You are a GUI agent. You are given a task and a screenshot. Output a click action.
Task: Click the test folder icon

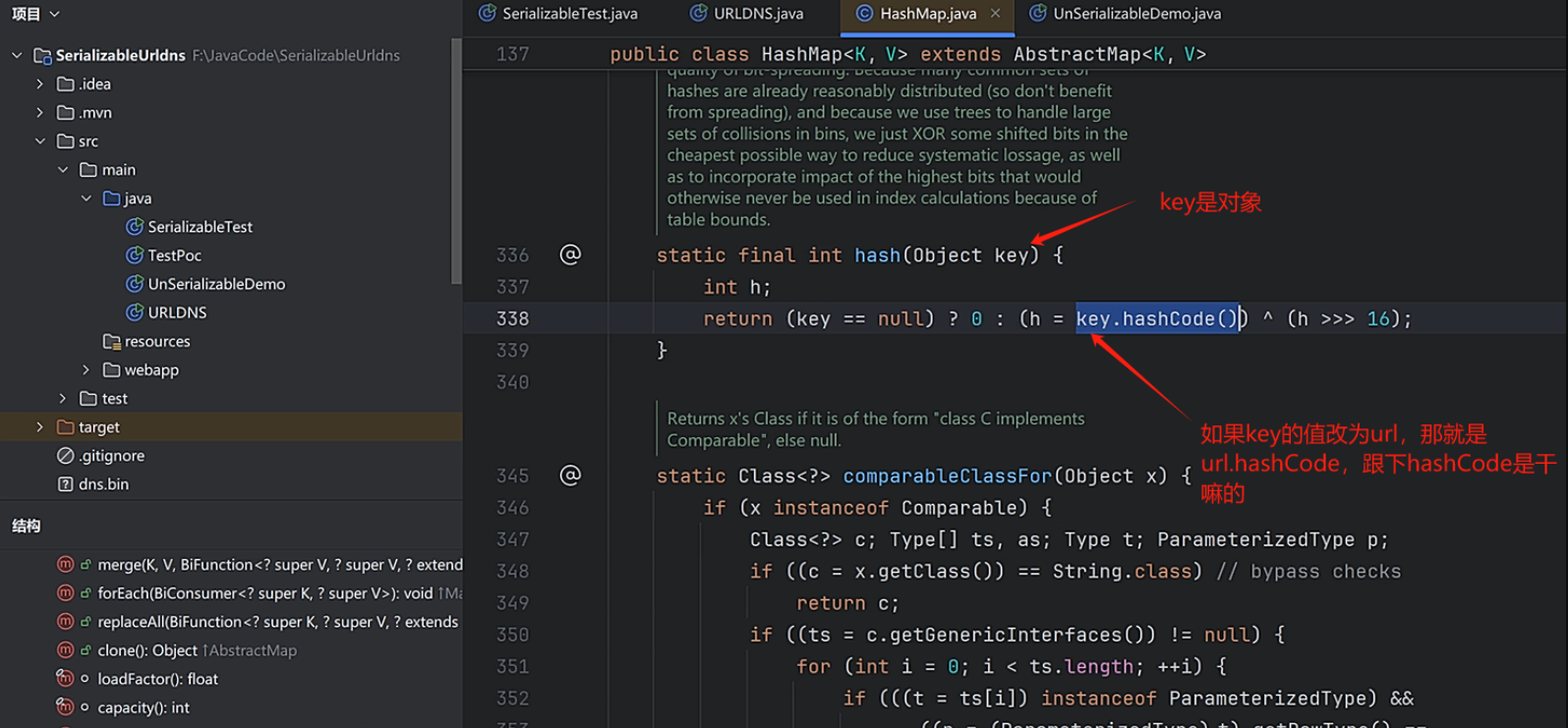coord(88,399)
